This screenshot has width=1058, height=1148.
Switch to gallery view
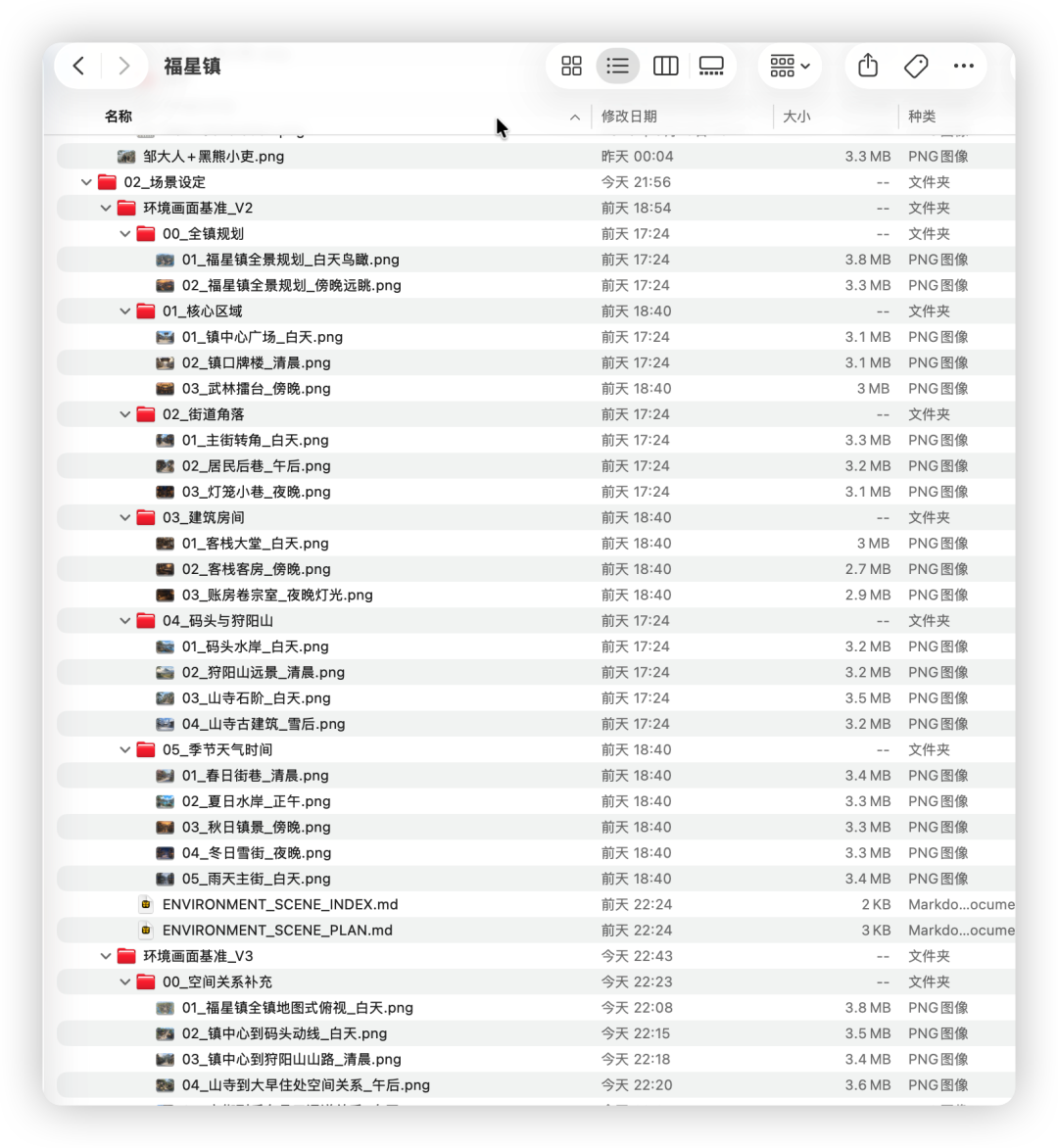pyautogui.click(x=711, y=67)
